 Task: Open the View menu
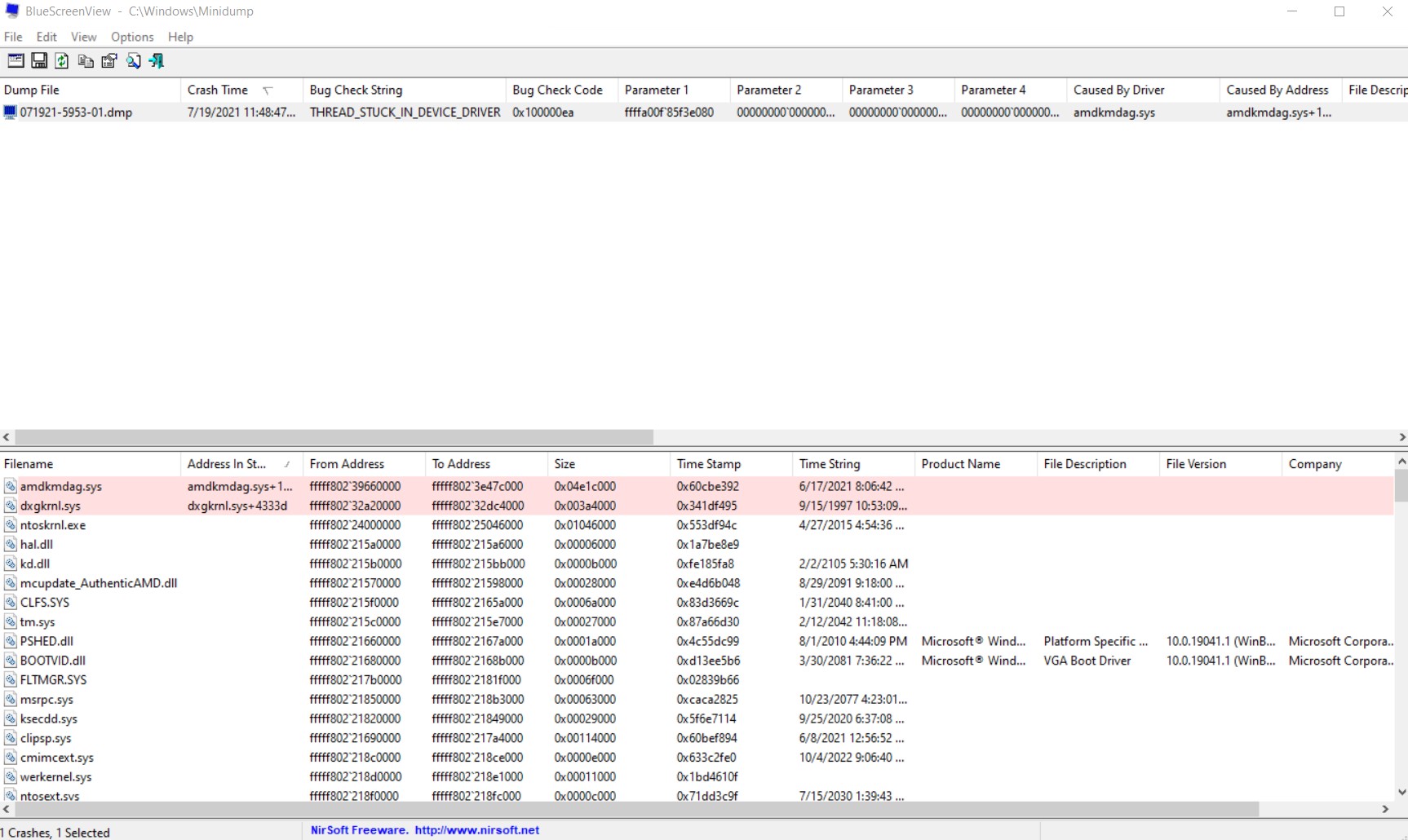coord(83,37)
